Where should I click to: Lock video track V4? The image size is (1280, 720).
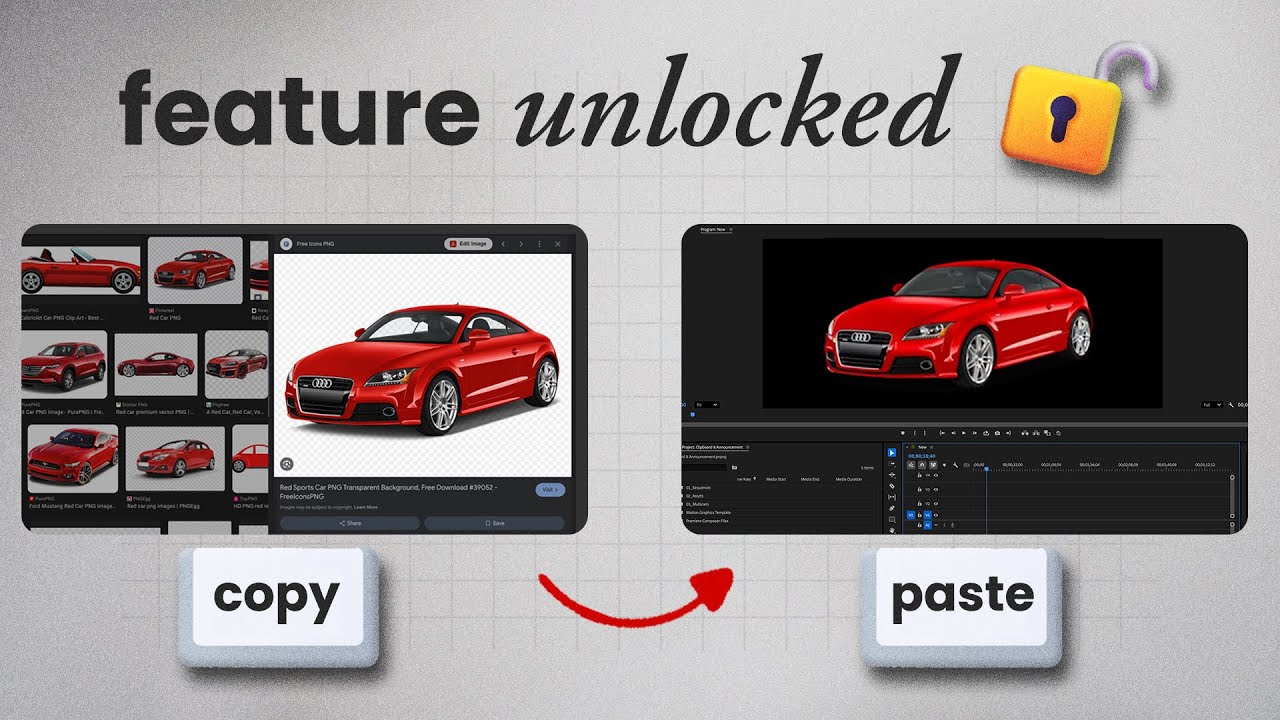919,476
